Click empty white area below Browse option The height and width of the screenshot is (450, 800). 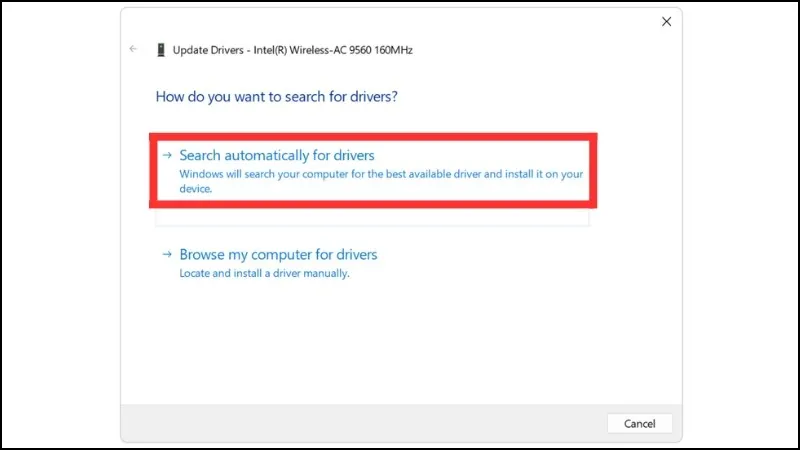coord(400,340)
